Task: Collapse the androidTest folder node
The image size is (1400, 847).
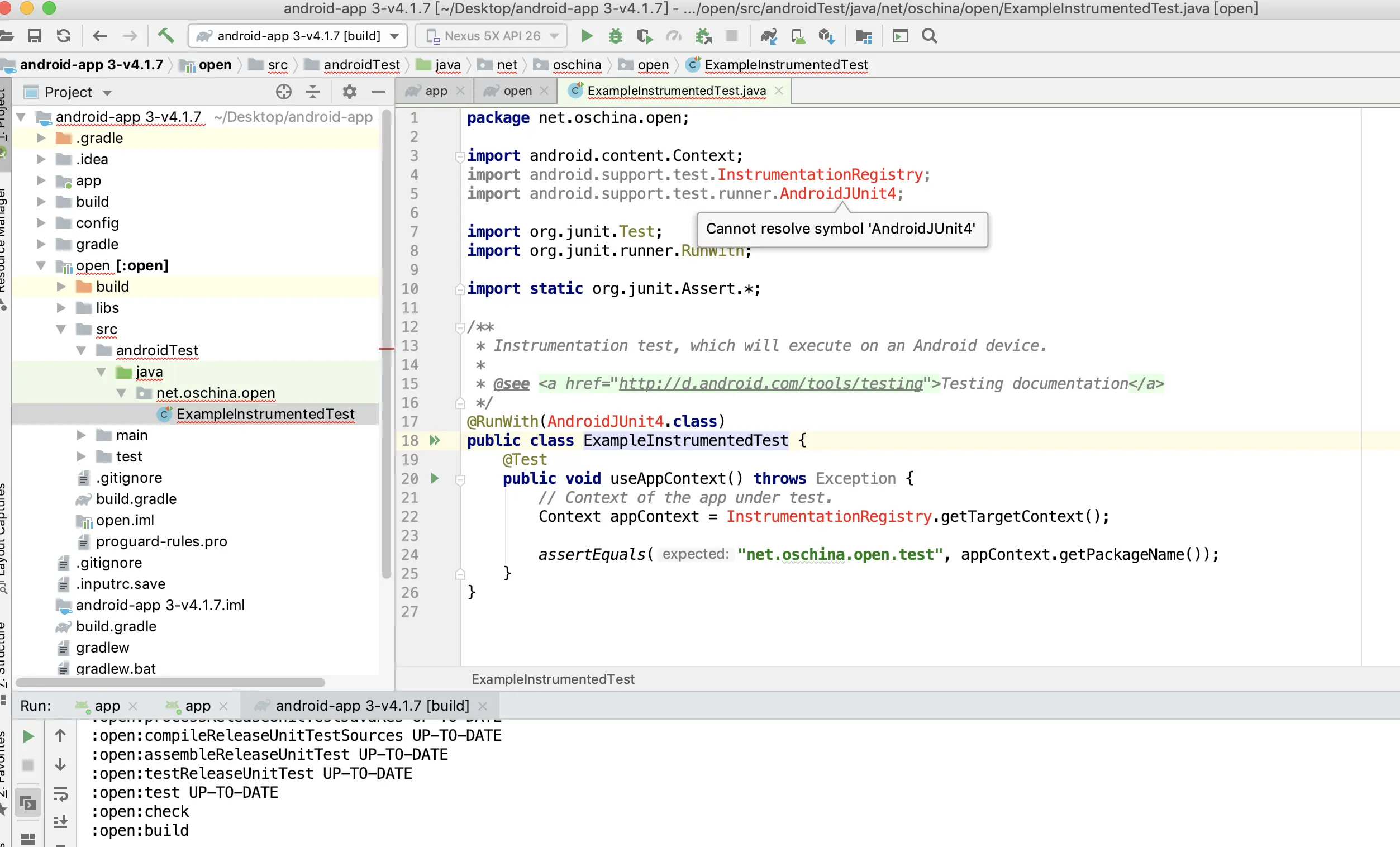Action: click(x=81, y=350)
